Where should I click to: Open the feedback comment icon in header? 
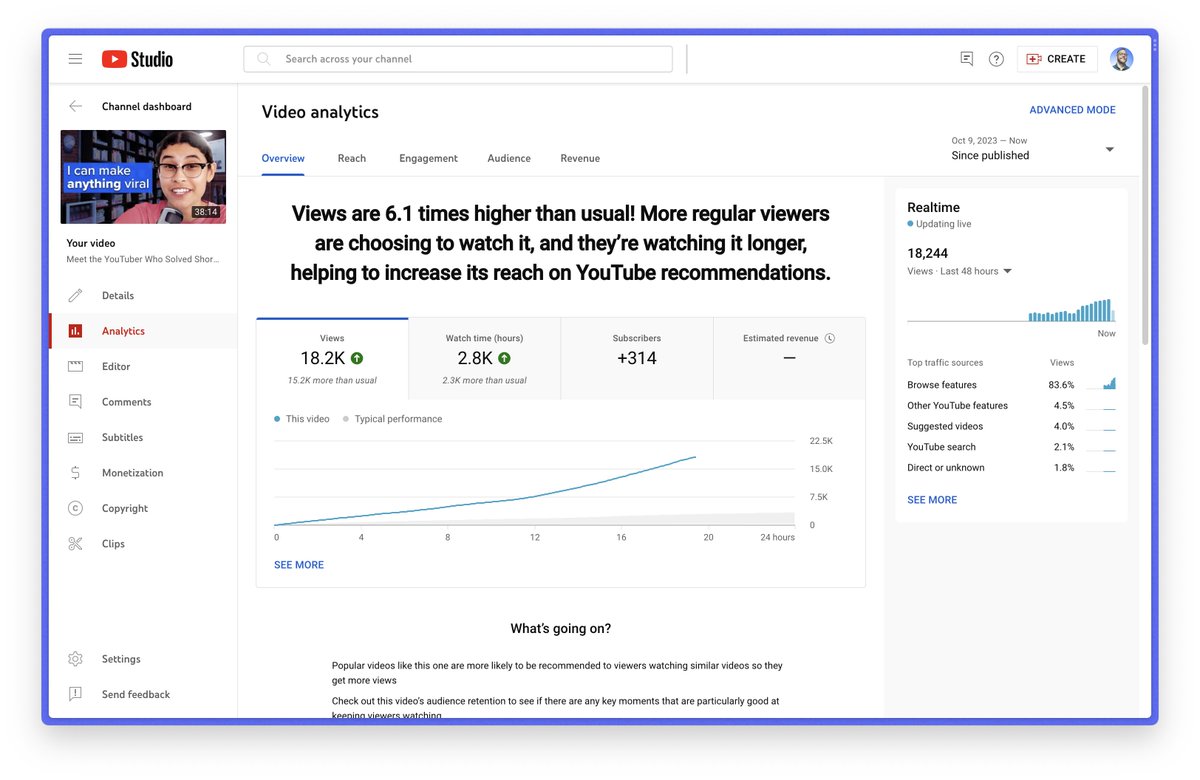[966, 59]
